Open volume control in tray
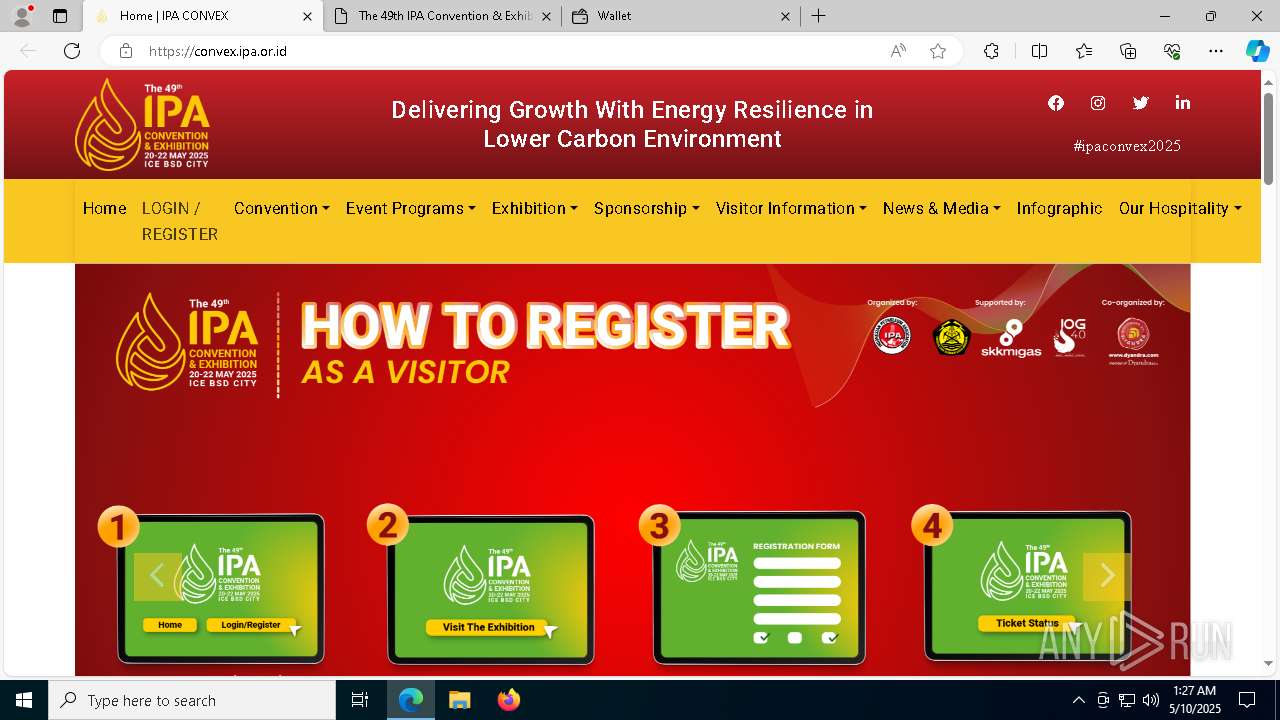Viewport: 1280px width, 720px height. coord(1151,700)
